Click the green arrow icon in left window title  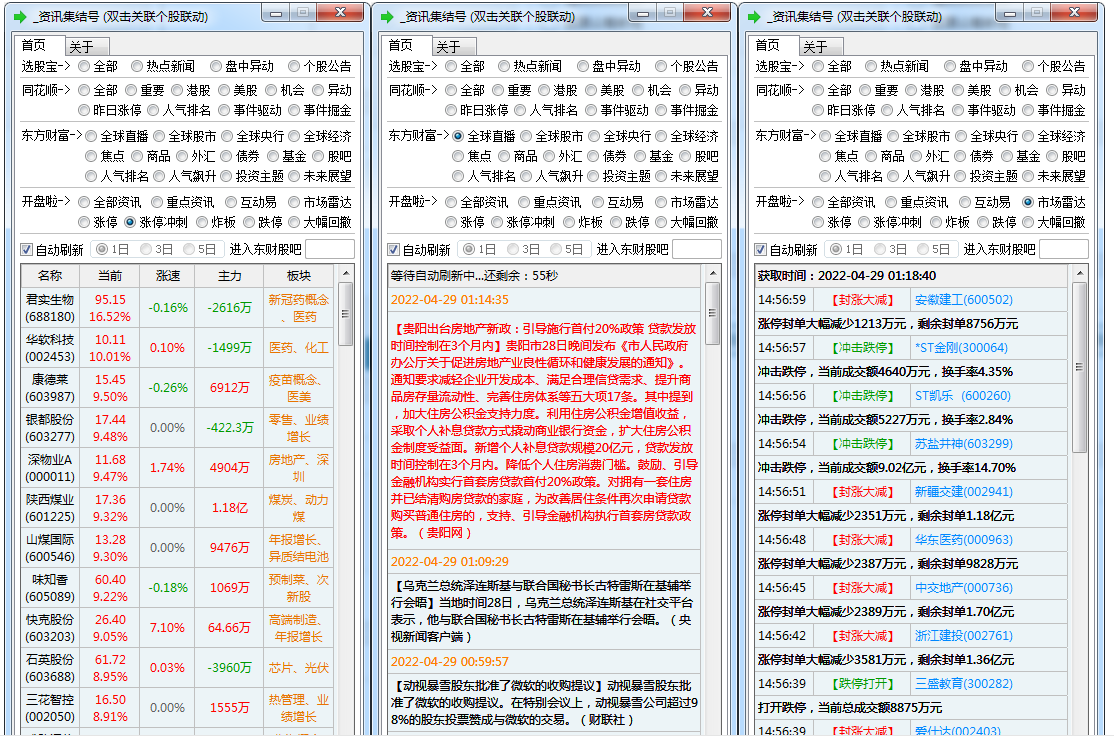coord(20,16)
